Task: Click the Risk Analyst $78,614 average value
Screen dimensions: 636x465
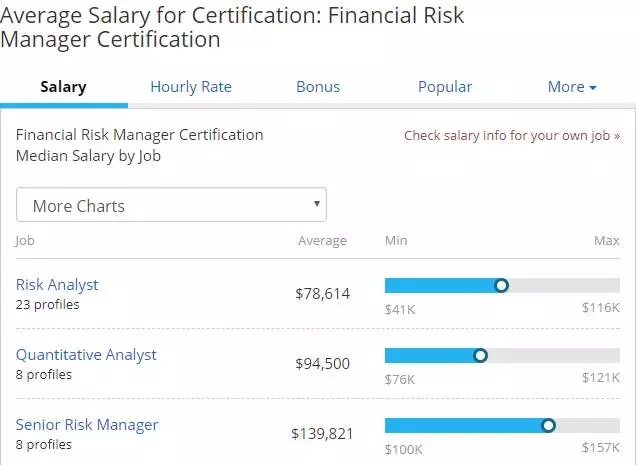Action: point(323,294)
